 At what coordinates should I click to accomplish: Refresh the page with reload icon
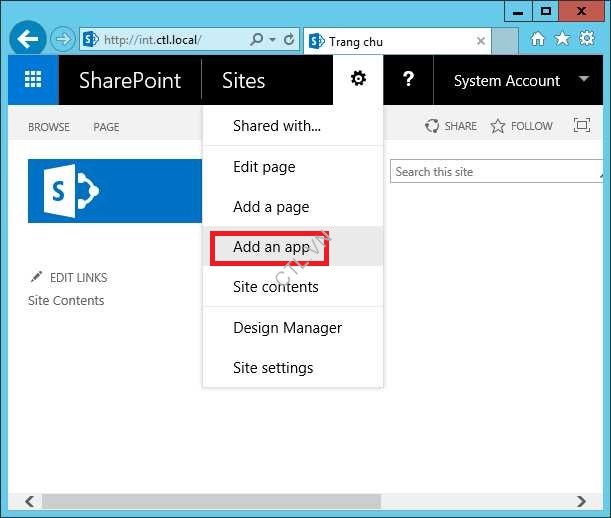[x=290, y=40]
